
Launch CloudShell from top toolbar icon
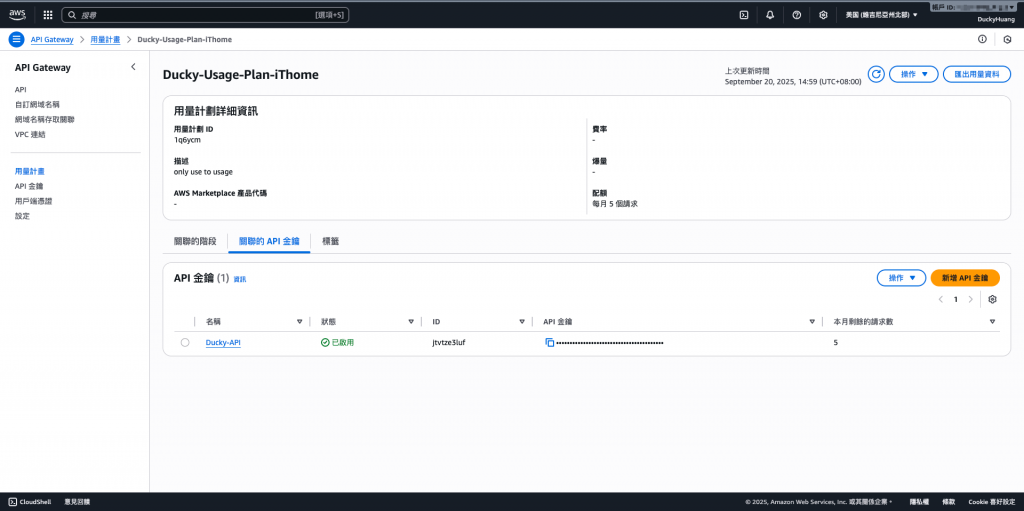pos(743,15)
